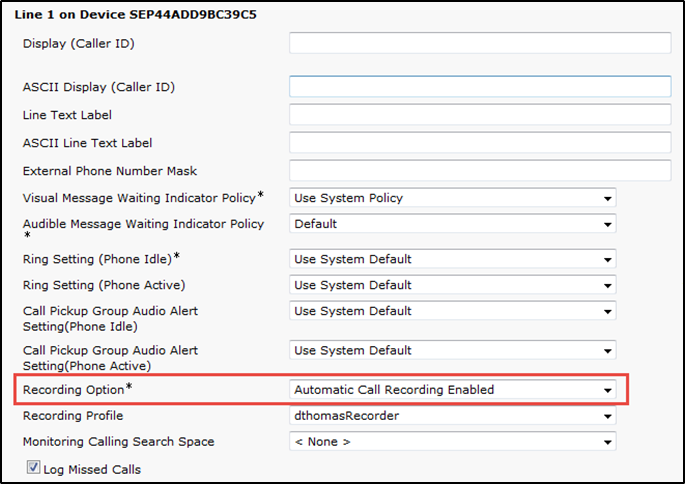
Task: Open Call Pickup Audio Alert (Phone Idle) dropdown
Action: click(453, 311)
